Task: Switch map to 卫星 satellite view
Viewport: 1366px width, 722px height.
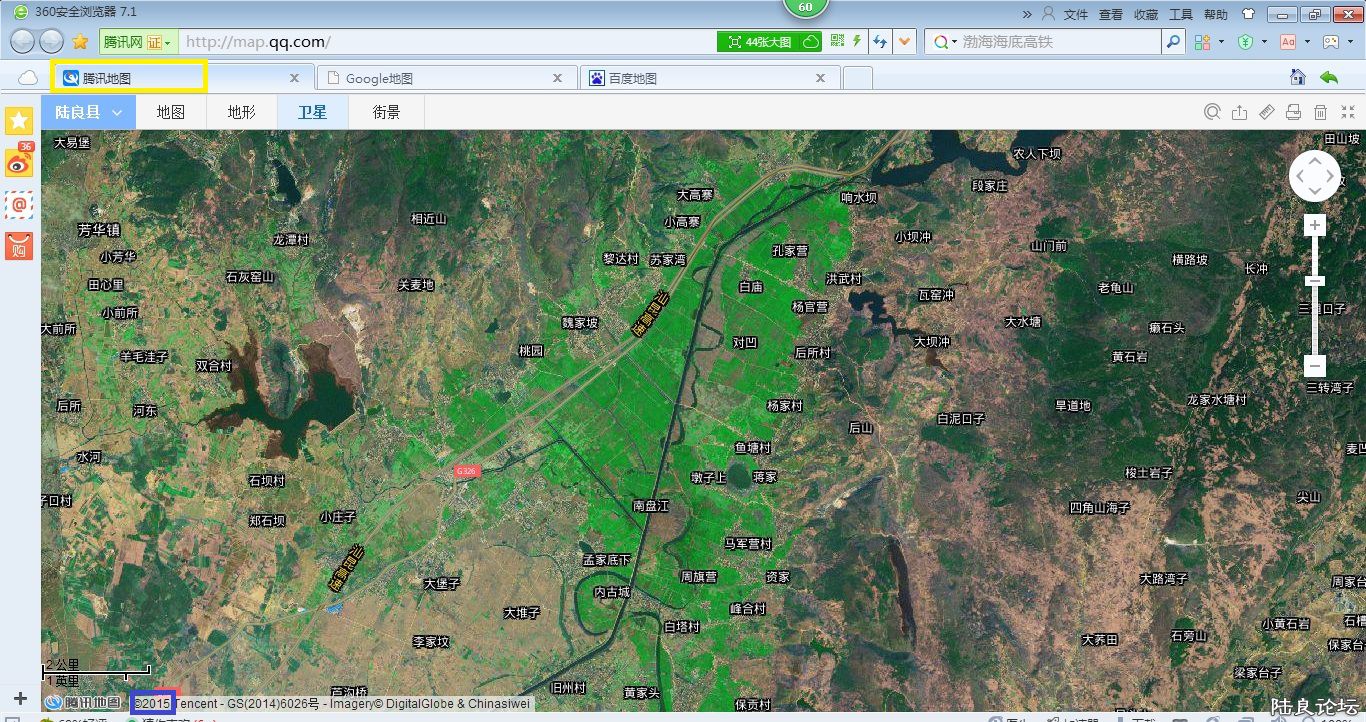Action: coord(312,112)
